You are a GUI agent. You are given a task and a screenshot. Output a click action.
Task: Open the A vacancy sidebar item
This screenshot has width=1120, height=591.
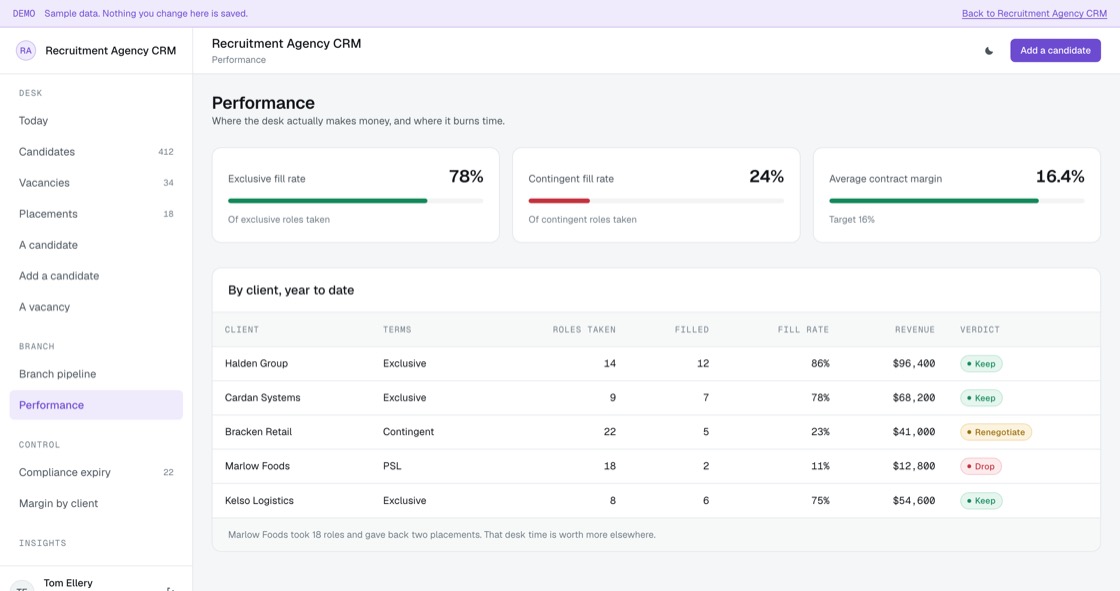(96, 307)
